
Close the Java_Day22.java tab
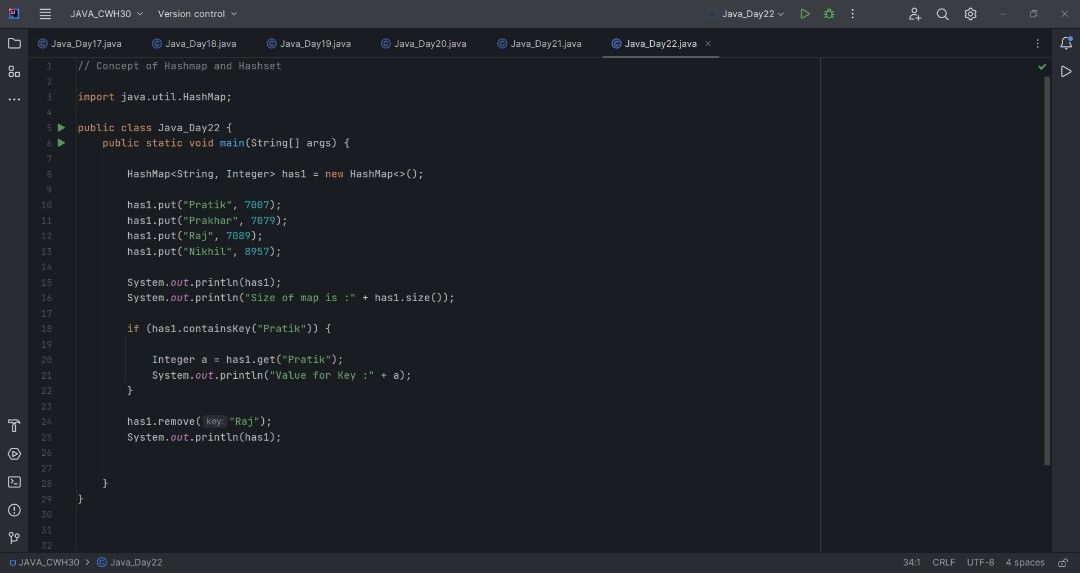pyautogui.click(x=708, y=43)
